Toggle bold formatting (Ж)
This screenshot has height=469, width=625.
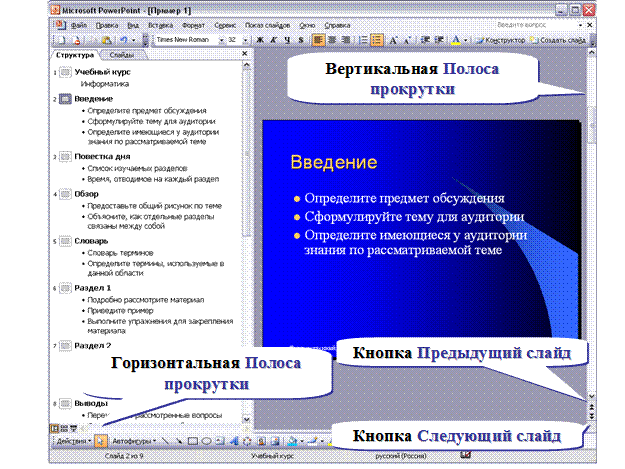260,40
